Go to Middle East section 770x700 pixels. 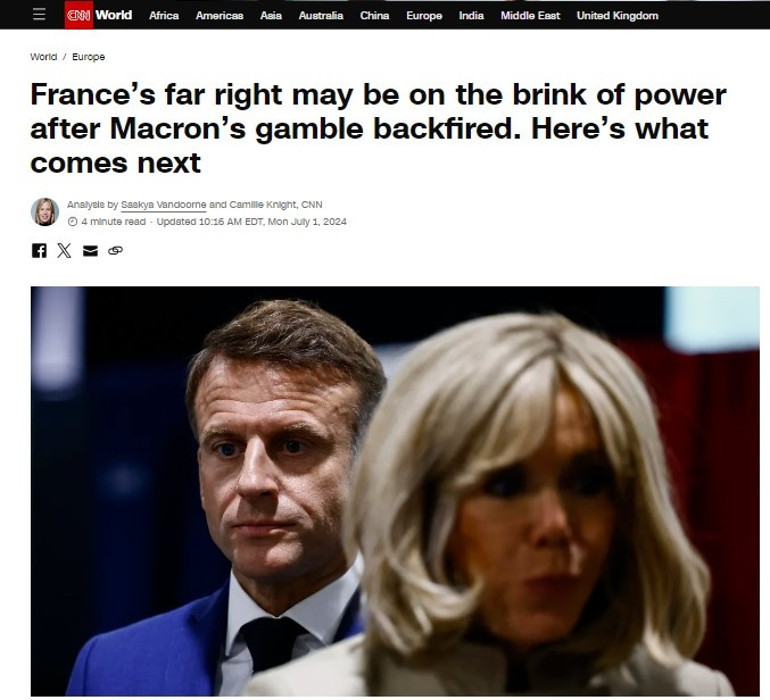point(530,16)
